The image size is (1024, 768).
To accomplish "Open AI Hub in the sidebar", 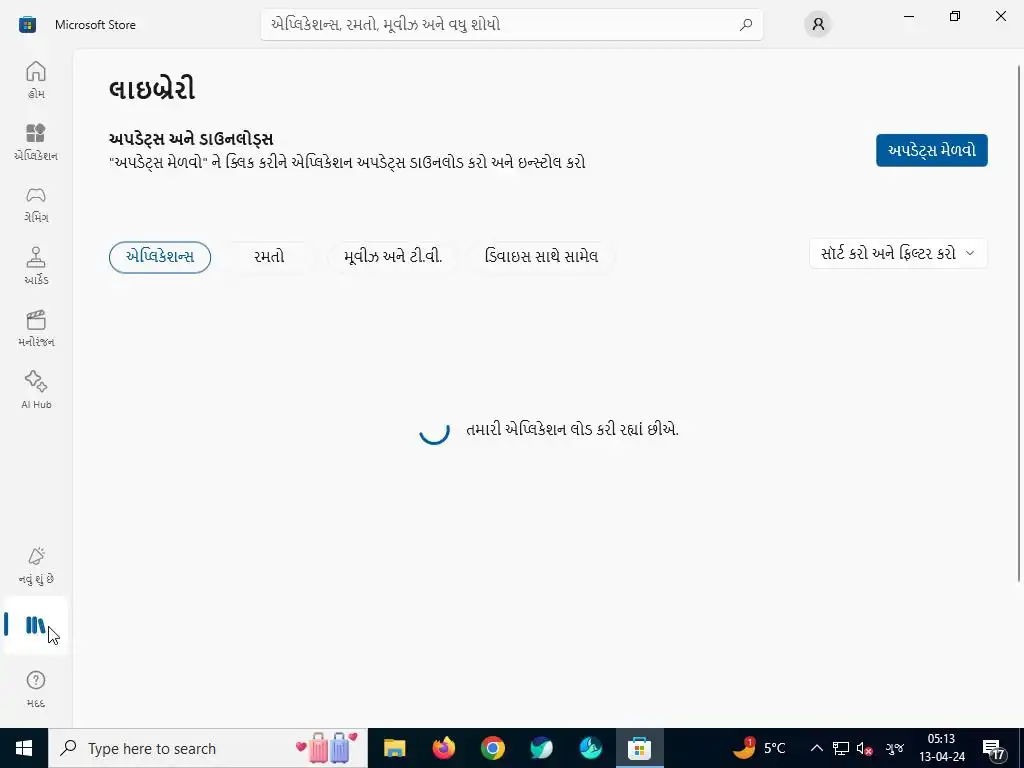I will tap(36, 391).
